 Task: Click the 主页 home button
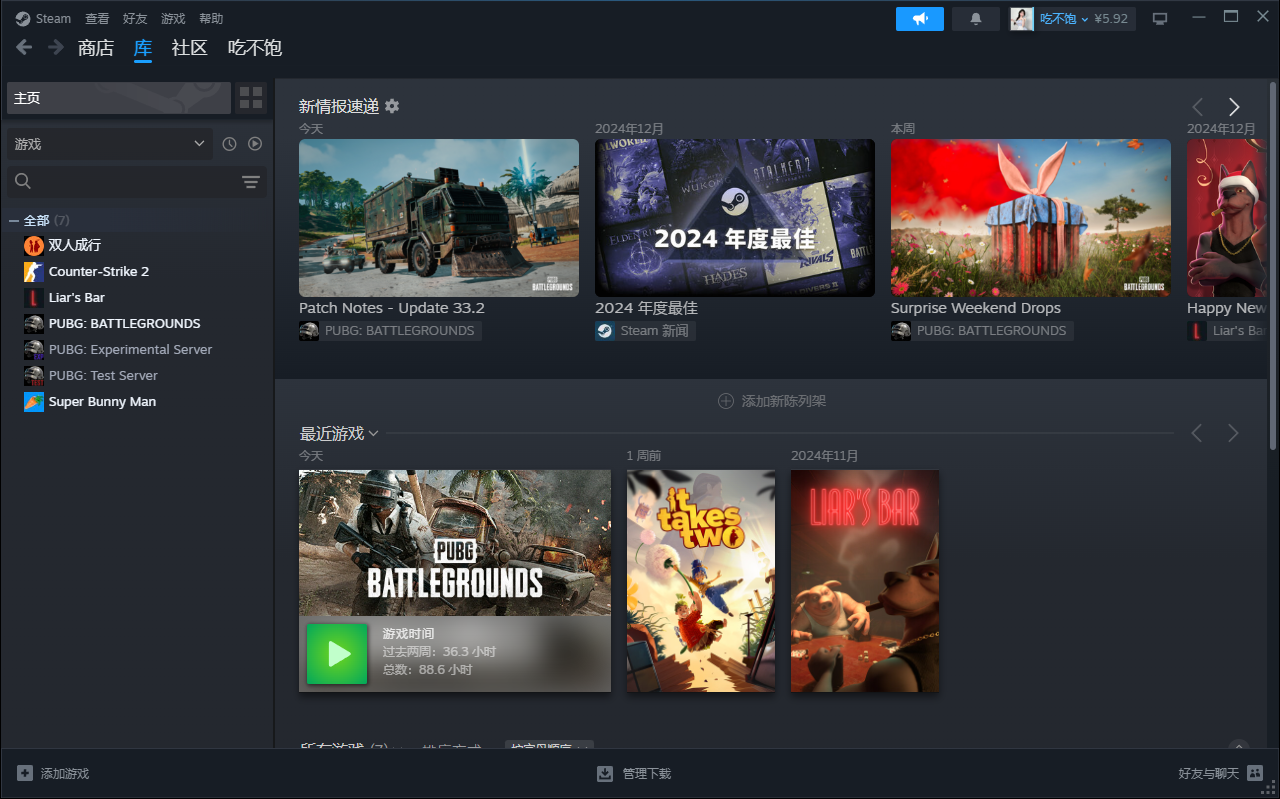pos(119,98)
